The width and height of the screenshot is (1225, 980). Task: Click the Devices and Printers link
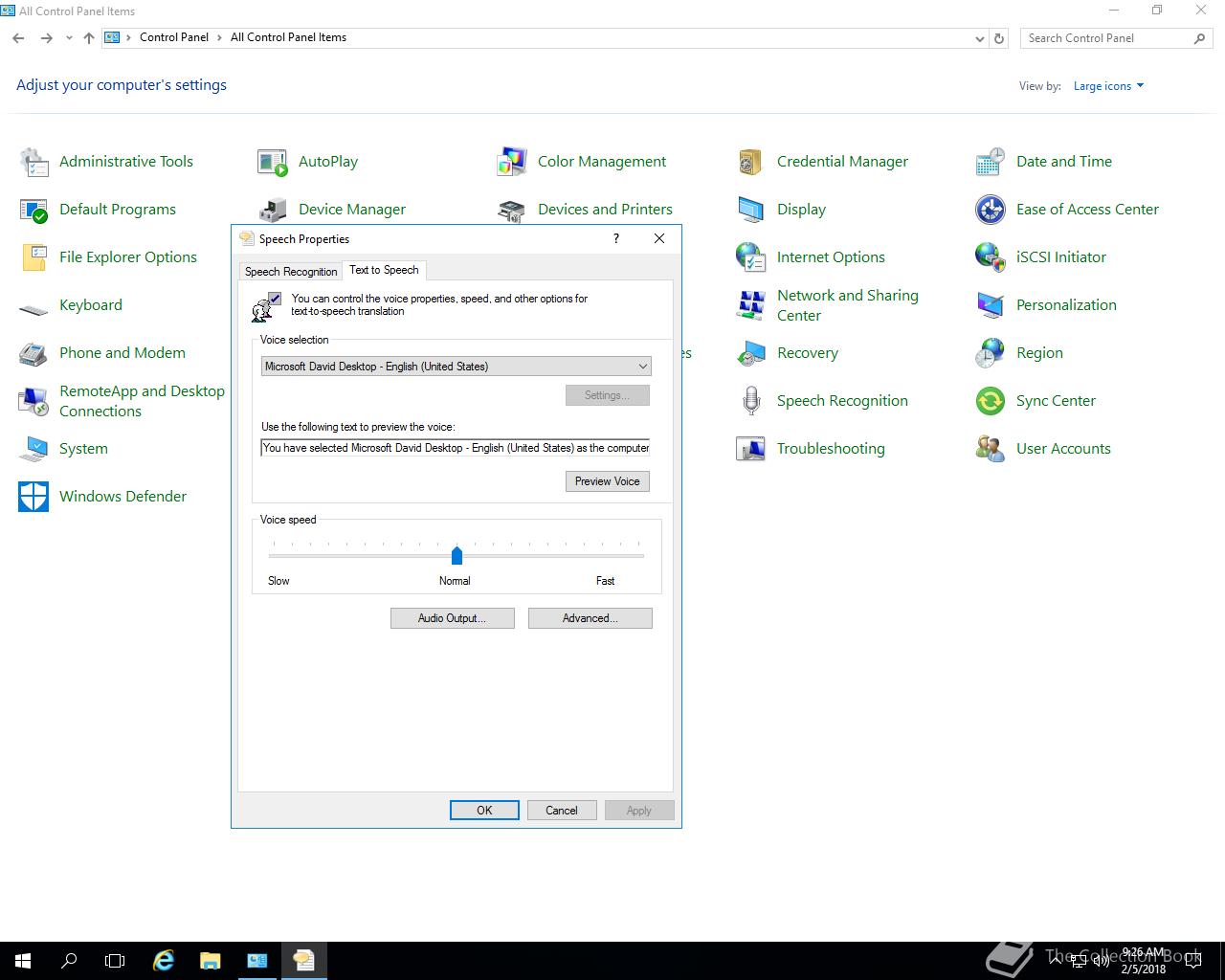[x=605, y=210]
